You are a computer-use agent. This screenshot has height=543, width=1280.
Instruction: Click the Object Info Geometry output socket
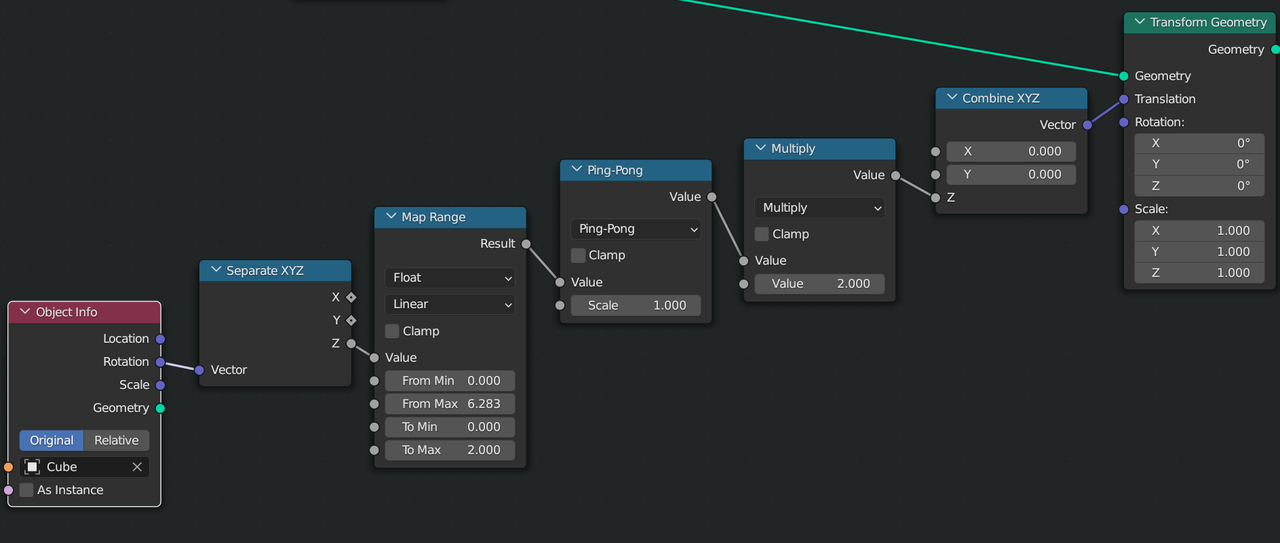pyautogui.click(x=160, y=408)
